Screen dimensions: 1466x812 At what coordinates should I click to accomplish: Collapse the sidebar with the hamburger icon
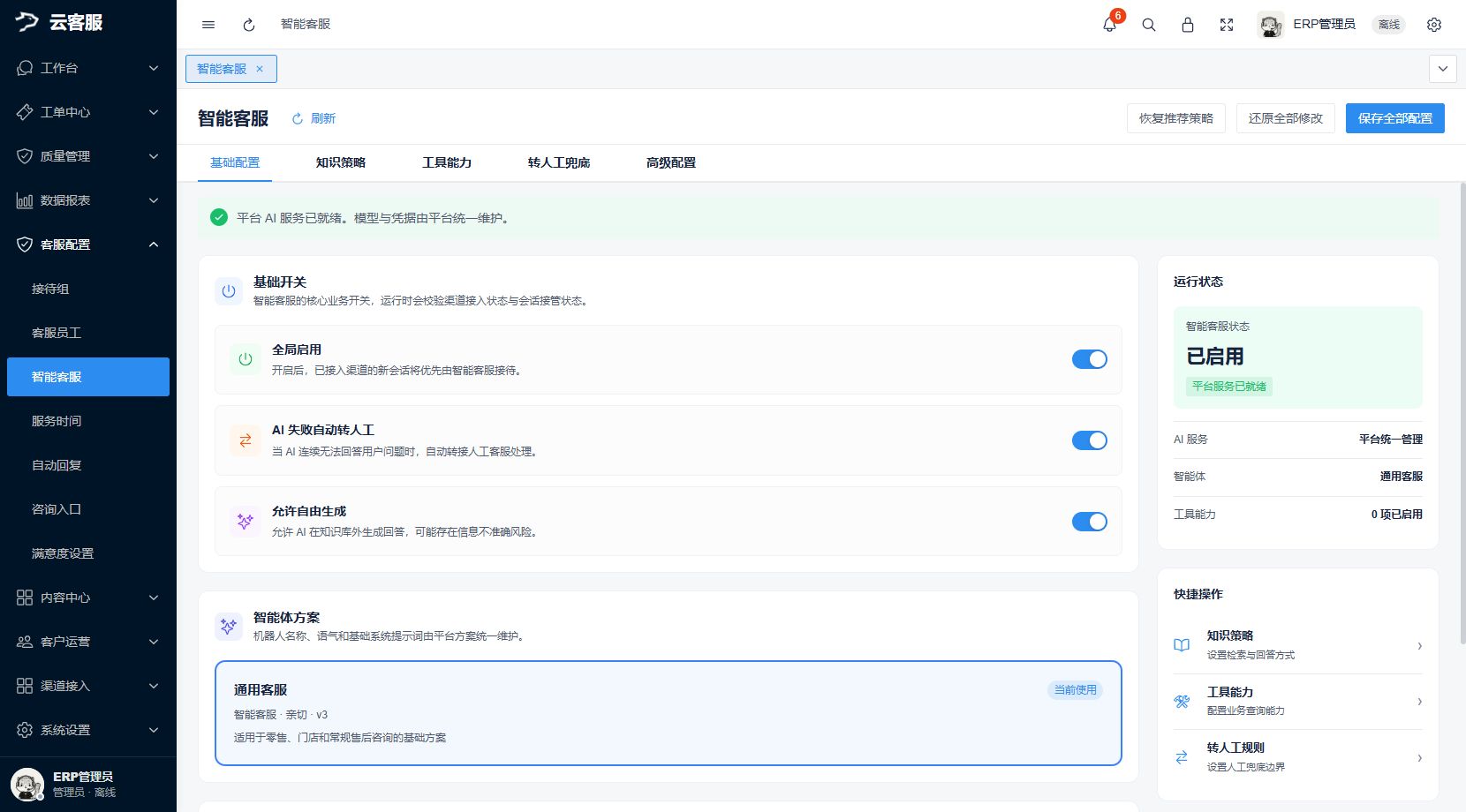click(208, 25)
